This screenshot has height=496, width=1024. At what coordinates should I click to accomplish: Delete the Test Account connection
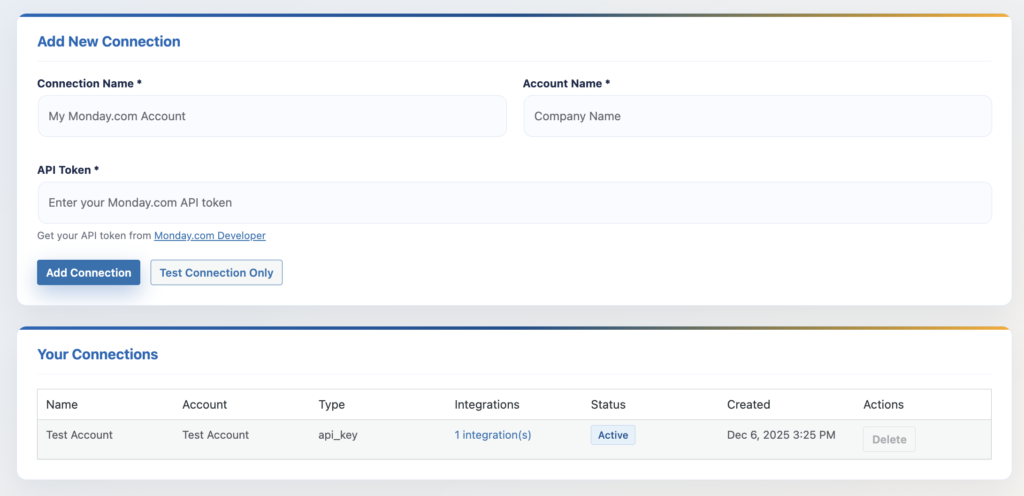[889, 439]
